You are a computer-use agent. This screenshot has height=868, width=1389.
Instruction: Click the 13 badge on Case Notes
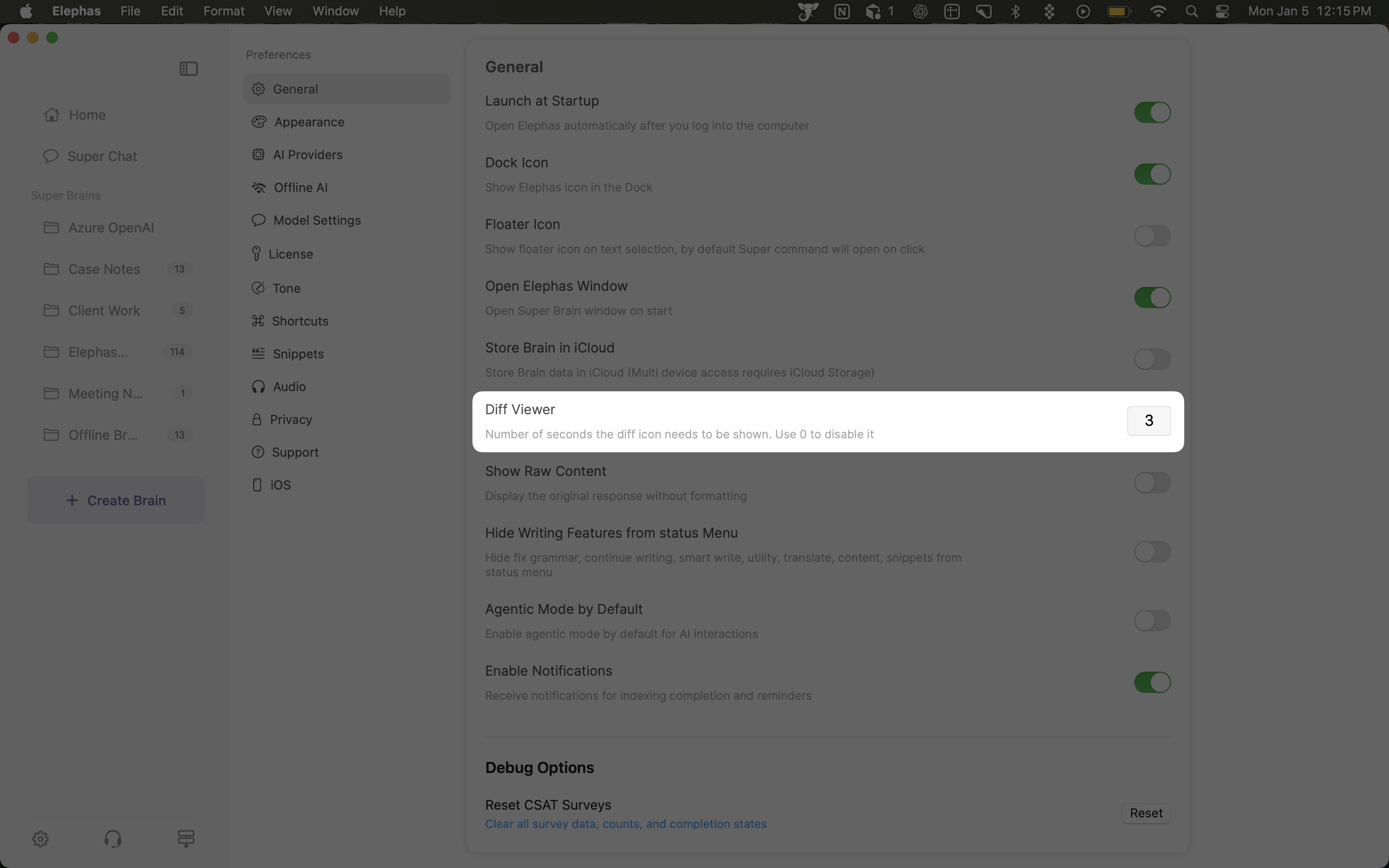tap(179, 269)
